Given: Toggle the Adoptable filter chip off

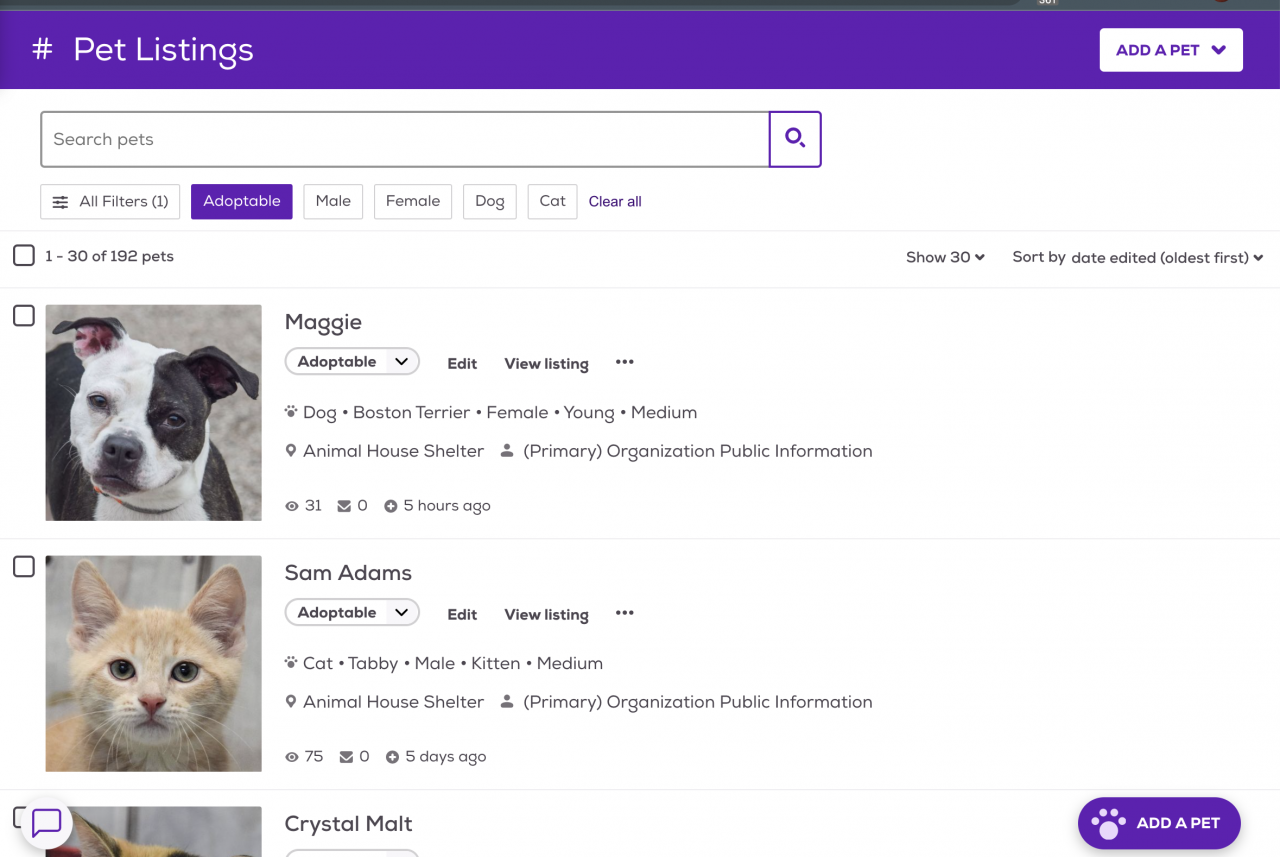Looking at the screenshot, I should pyautogui.click(x=242, y=201).
